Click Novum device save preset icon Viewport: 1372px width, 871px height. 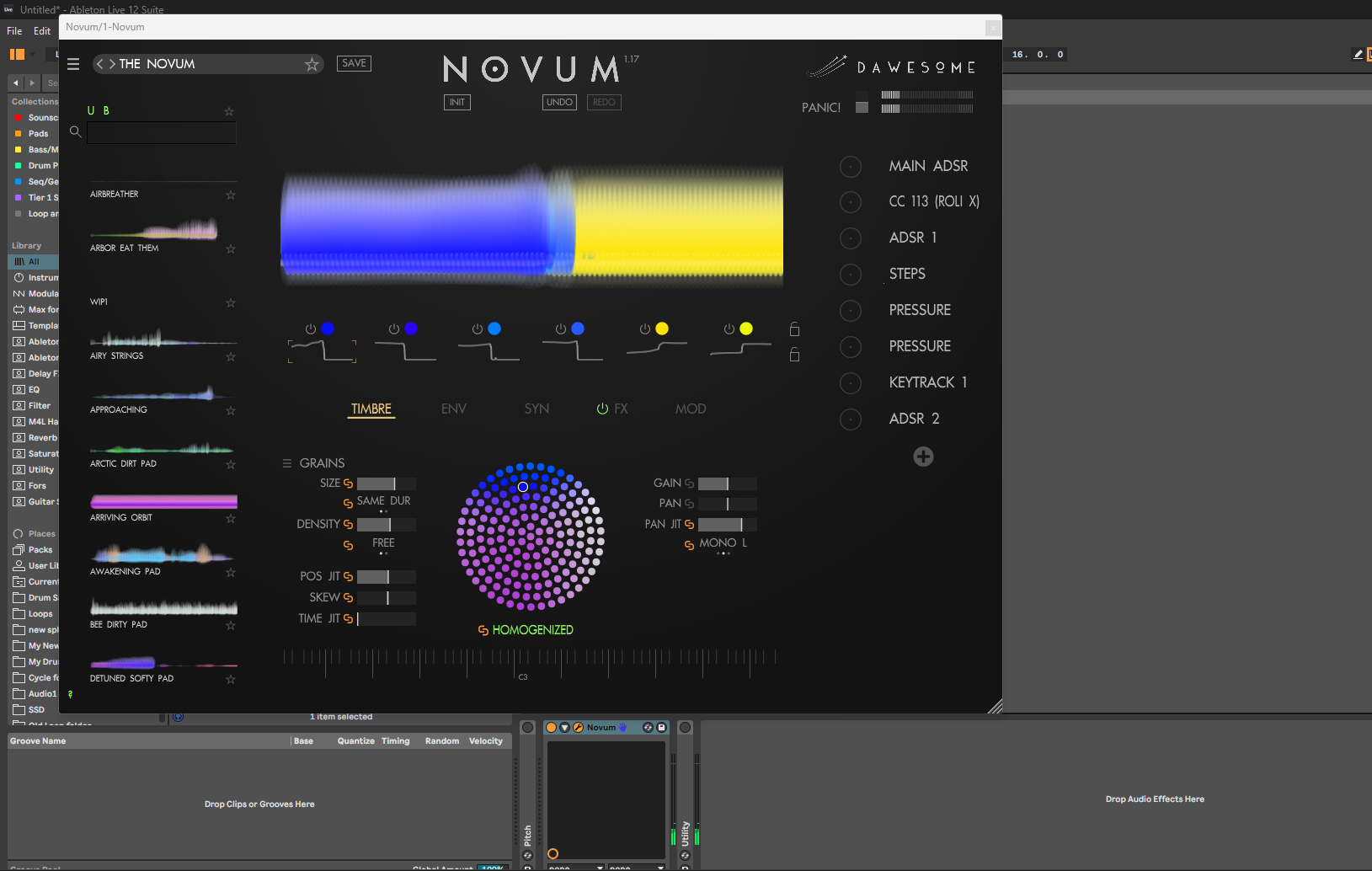(661, 727)
